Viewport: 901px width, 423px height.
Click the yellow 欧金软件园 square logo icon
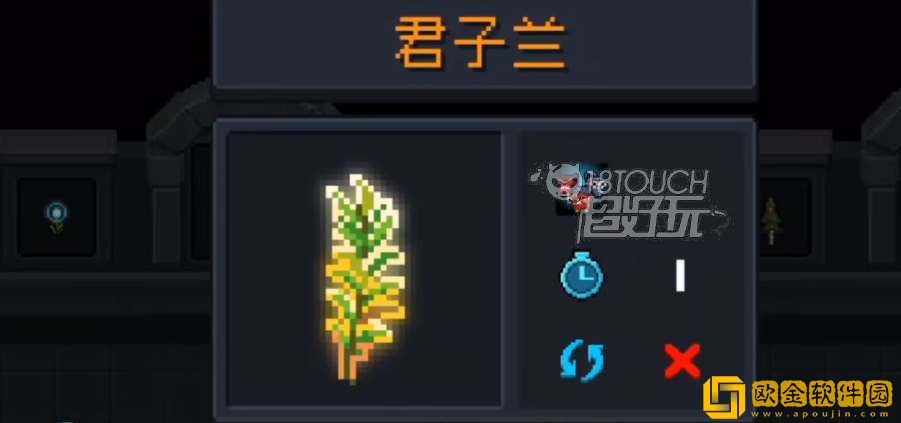724,398
